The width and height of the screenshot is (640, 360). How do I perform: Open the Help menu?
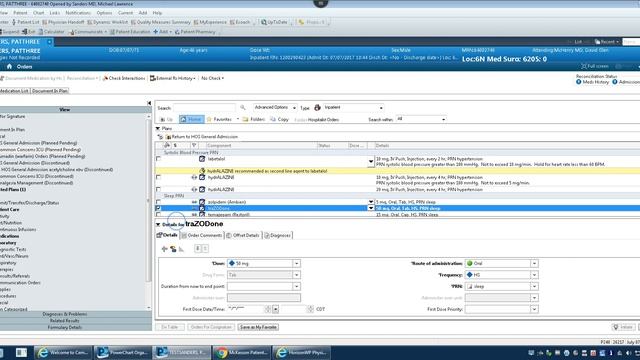(157, 13)
